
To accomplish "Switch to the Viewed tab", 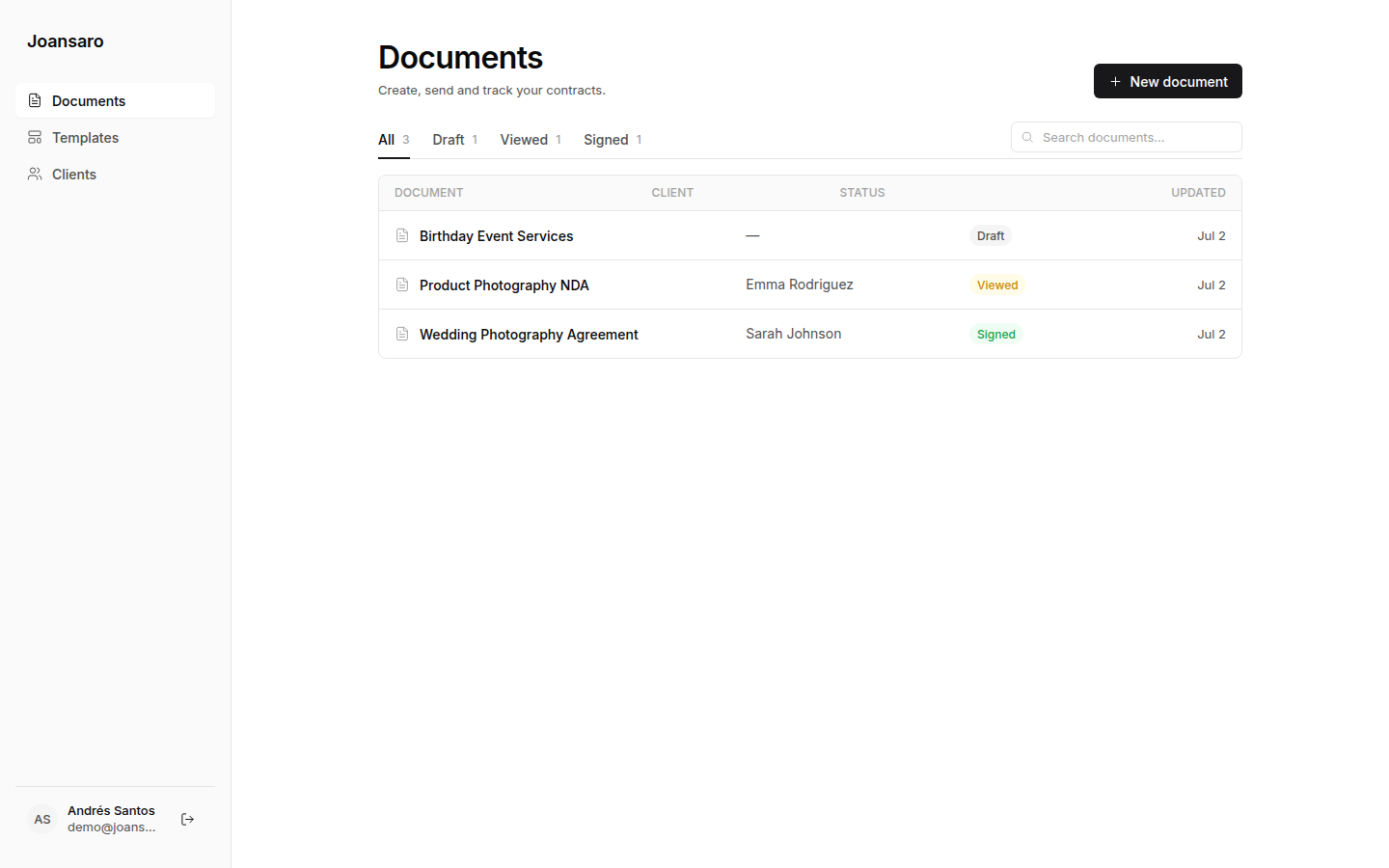I will [531, 140].
